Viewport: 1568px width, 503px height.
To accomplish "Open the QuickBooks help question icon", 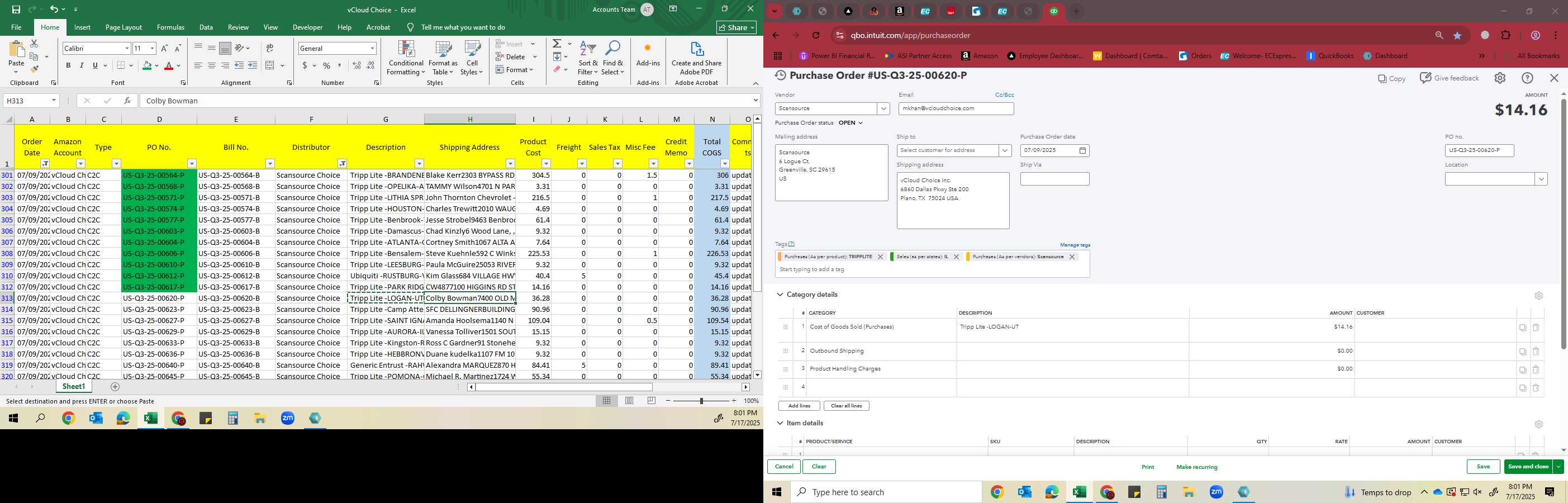I will pyautogui.click(x=1527, y=78).
